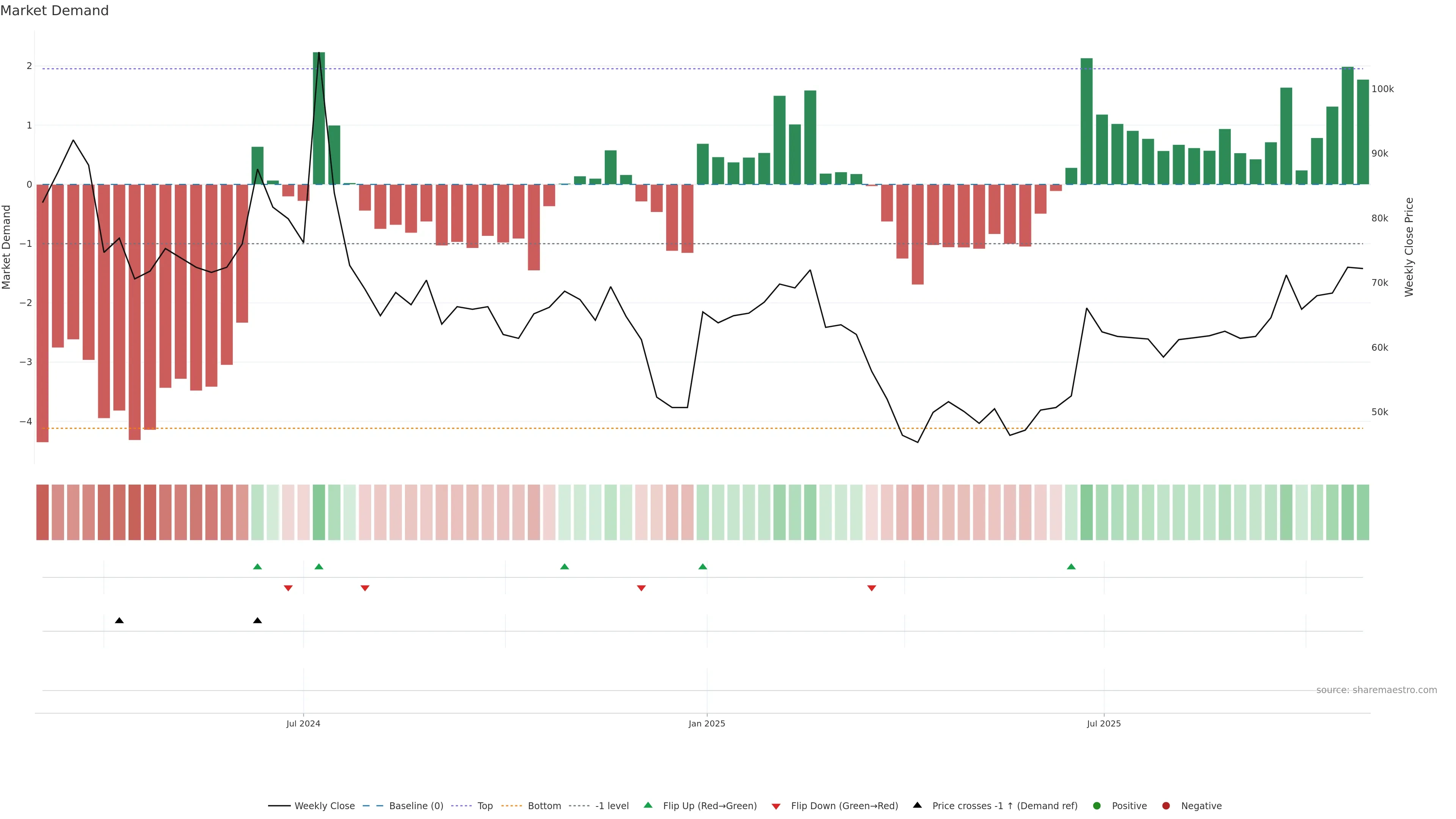Click the first red flip-down triangle marker
Viewport: 1456px width, 819px height.
pos(288,588)
